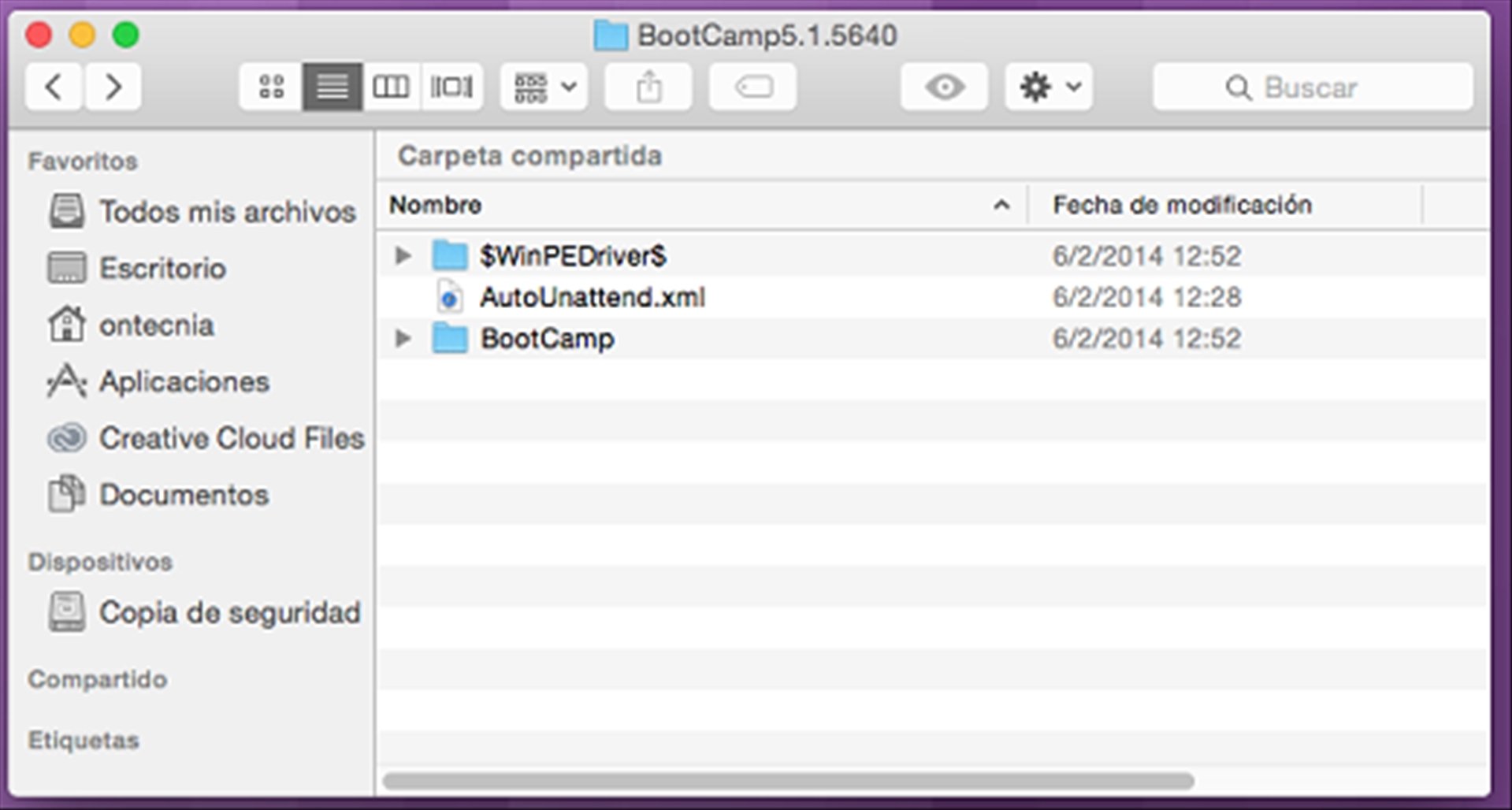Click the Dispositivos section header
Viewport: 1512px width, 810px height.
click(100, 562)
